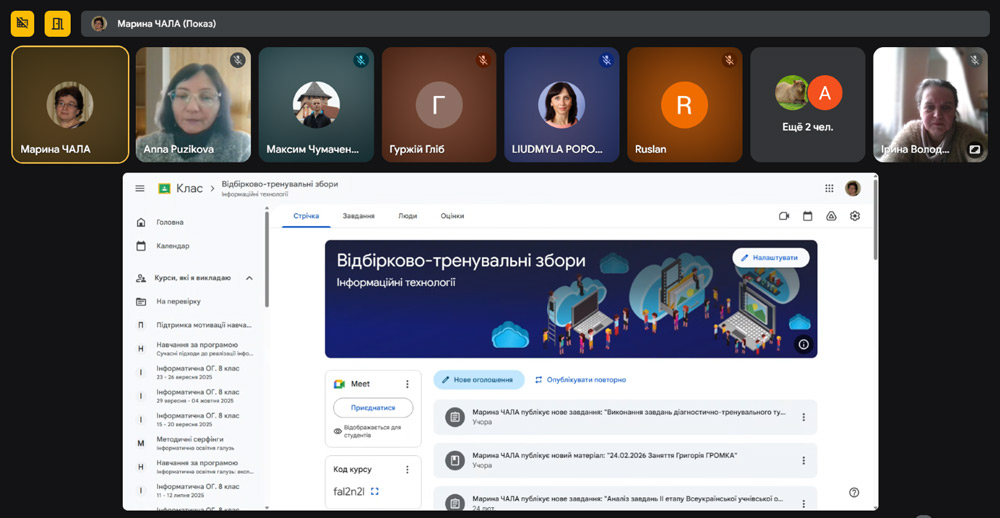Click the yellow leave-meeting door icon
1000x518 pixels.
[57, 24]
